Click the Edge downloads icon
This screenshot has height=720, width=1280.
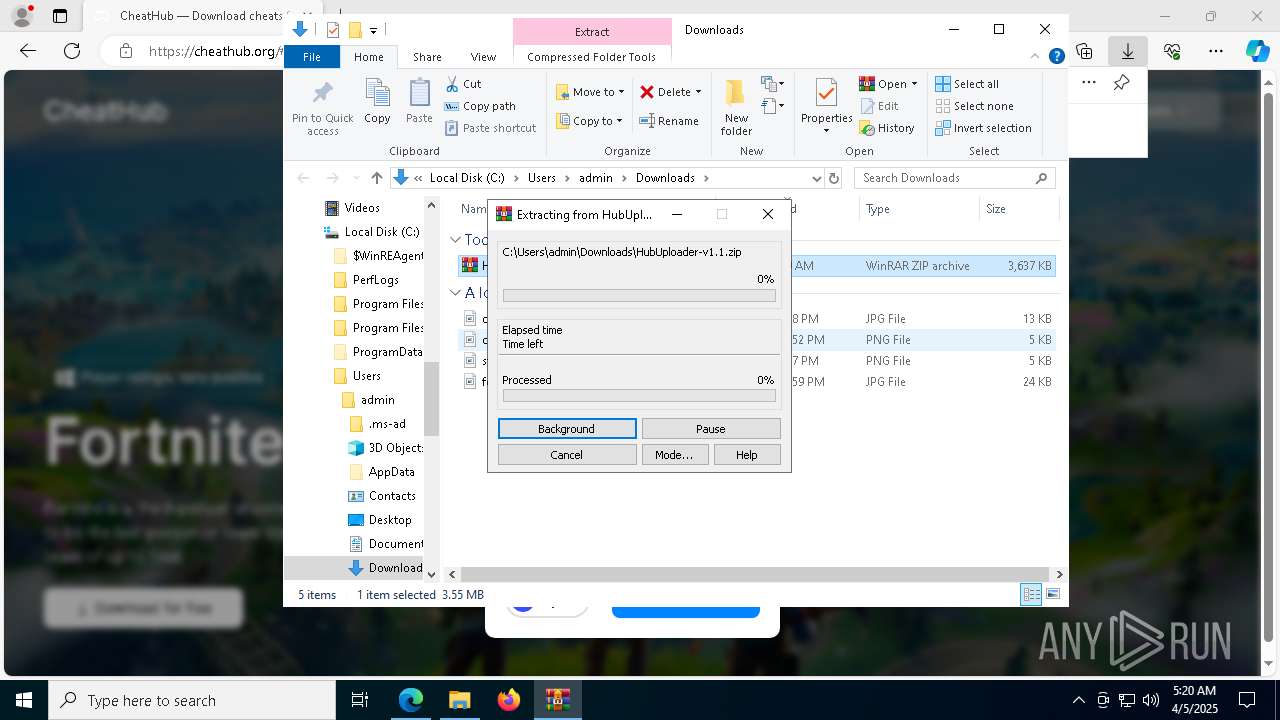(1128, 51)
